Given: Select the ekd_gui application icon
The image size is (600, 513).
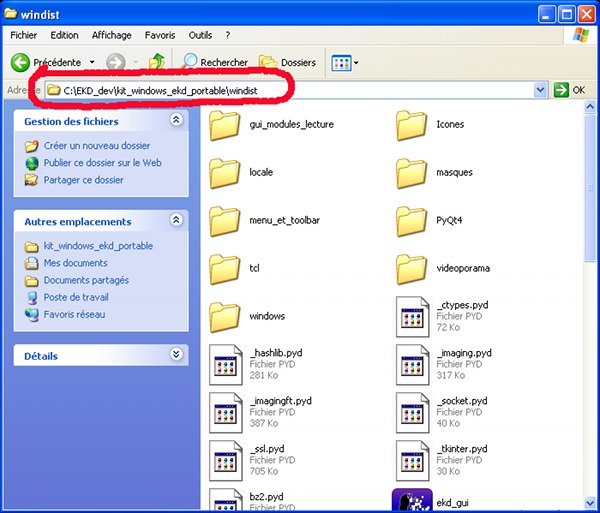Looking at the screenshot, I should click(412, 500).
